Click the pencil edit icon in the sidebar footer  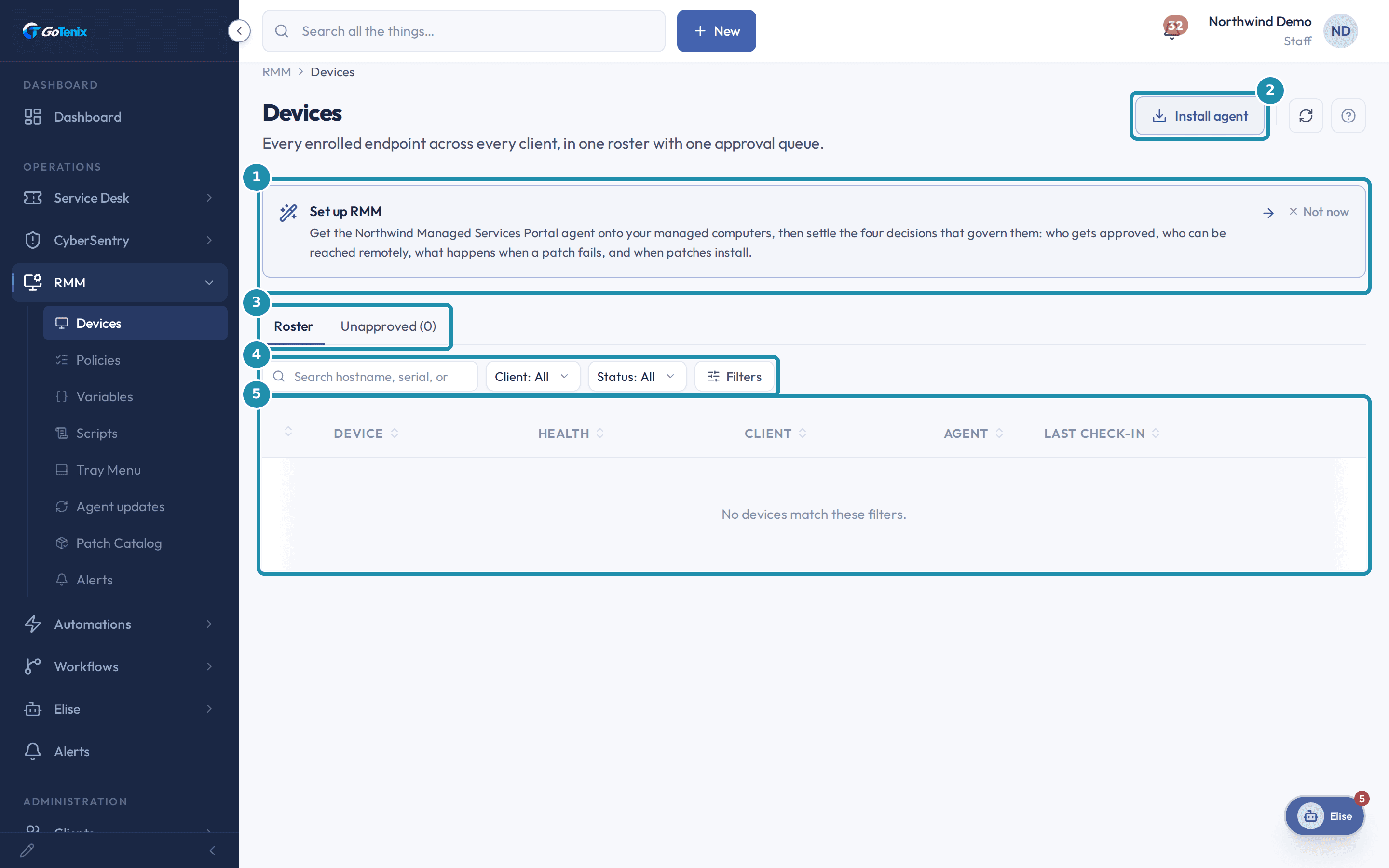(x=27, y=850)
